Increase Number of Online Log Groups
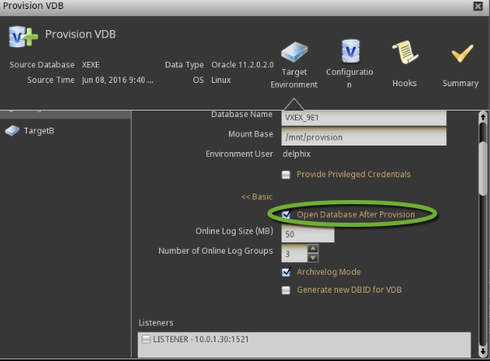This screenshot has width=490, height=361. (313, 249)
